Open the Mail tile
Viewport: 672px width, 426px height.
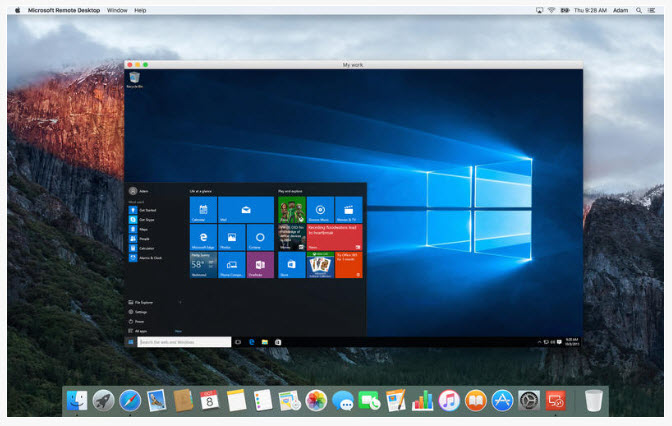[245, 209]
